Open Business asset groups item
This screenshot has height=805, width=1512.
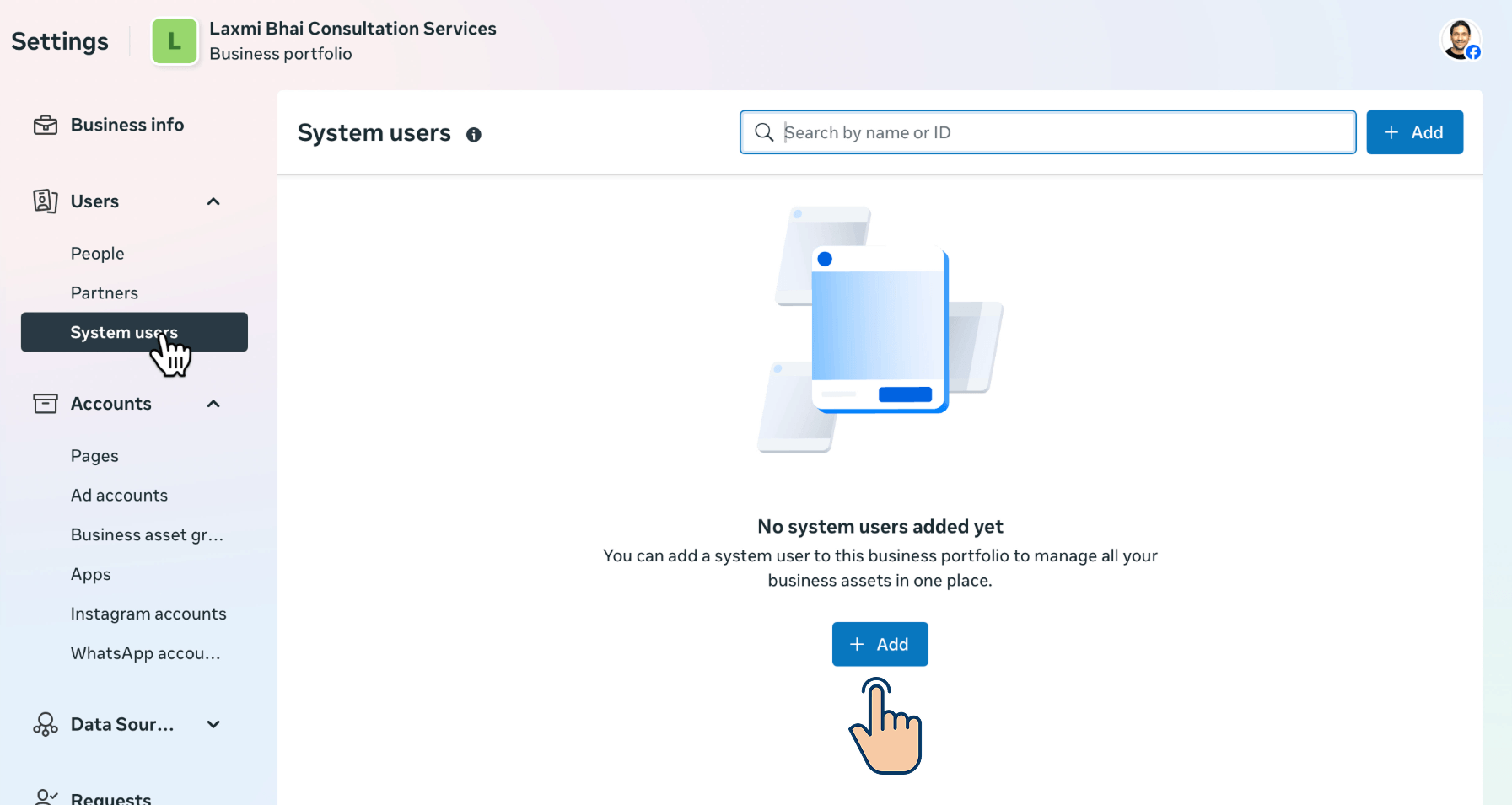point(147,535)
